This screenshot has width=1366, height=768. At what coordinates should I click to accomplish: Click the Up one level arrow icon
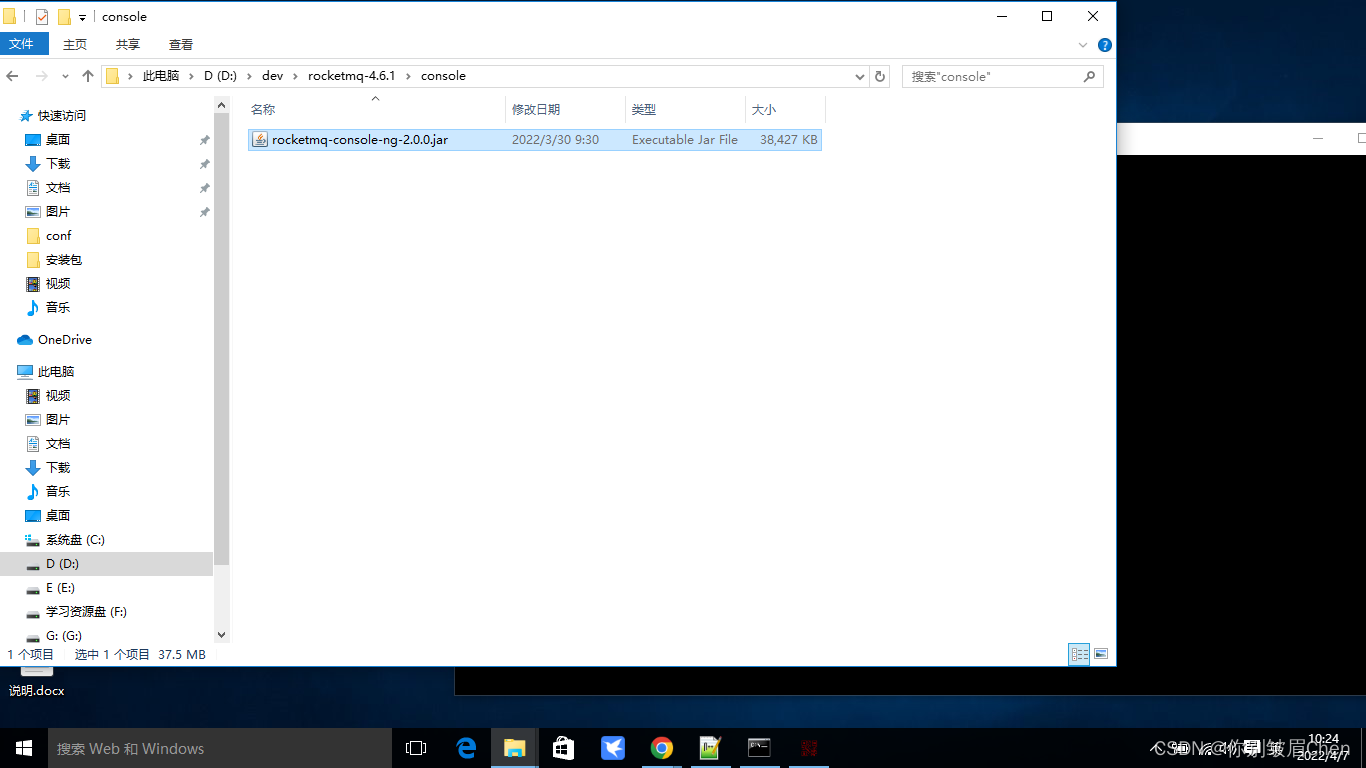88,76
